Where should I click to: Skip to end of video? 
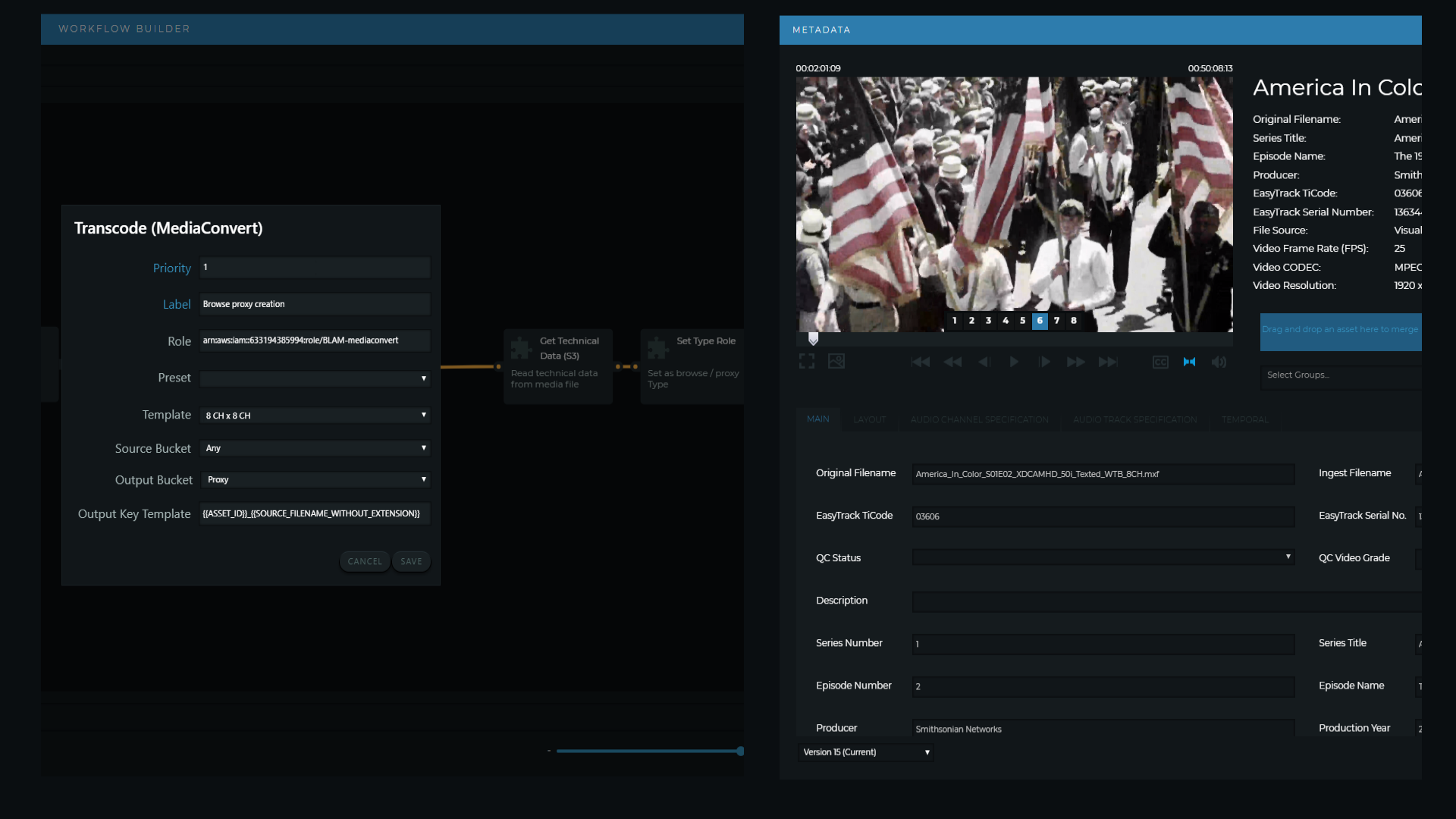click(1108, 362)
